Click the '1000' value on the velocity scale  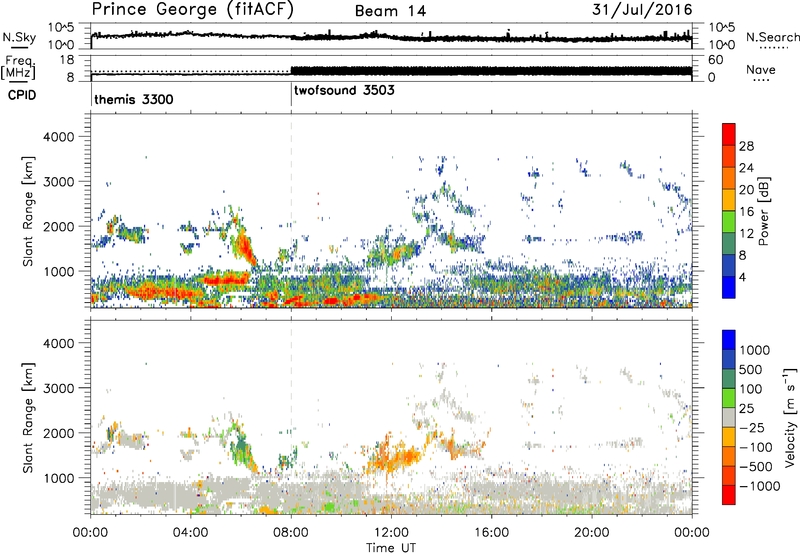pos(754,350)
